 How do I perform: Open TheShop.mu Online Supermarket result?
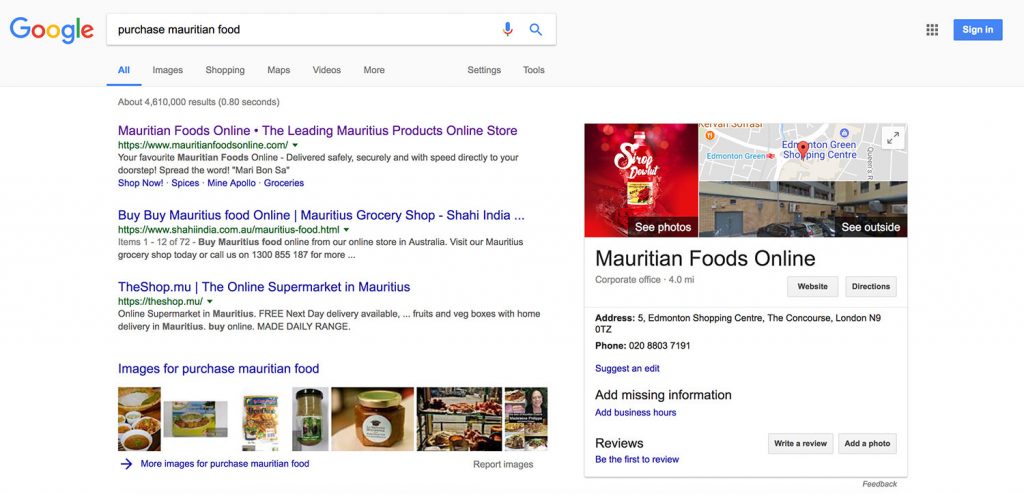coord(264,287)
